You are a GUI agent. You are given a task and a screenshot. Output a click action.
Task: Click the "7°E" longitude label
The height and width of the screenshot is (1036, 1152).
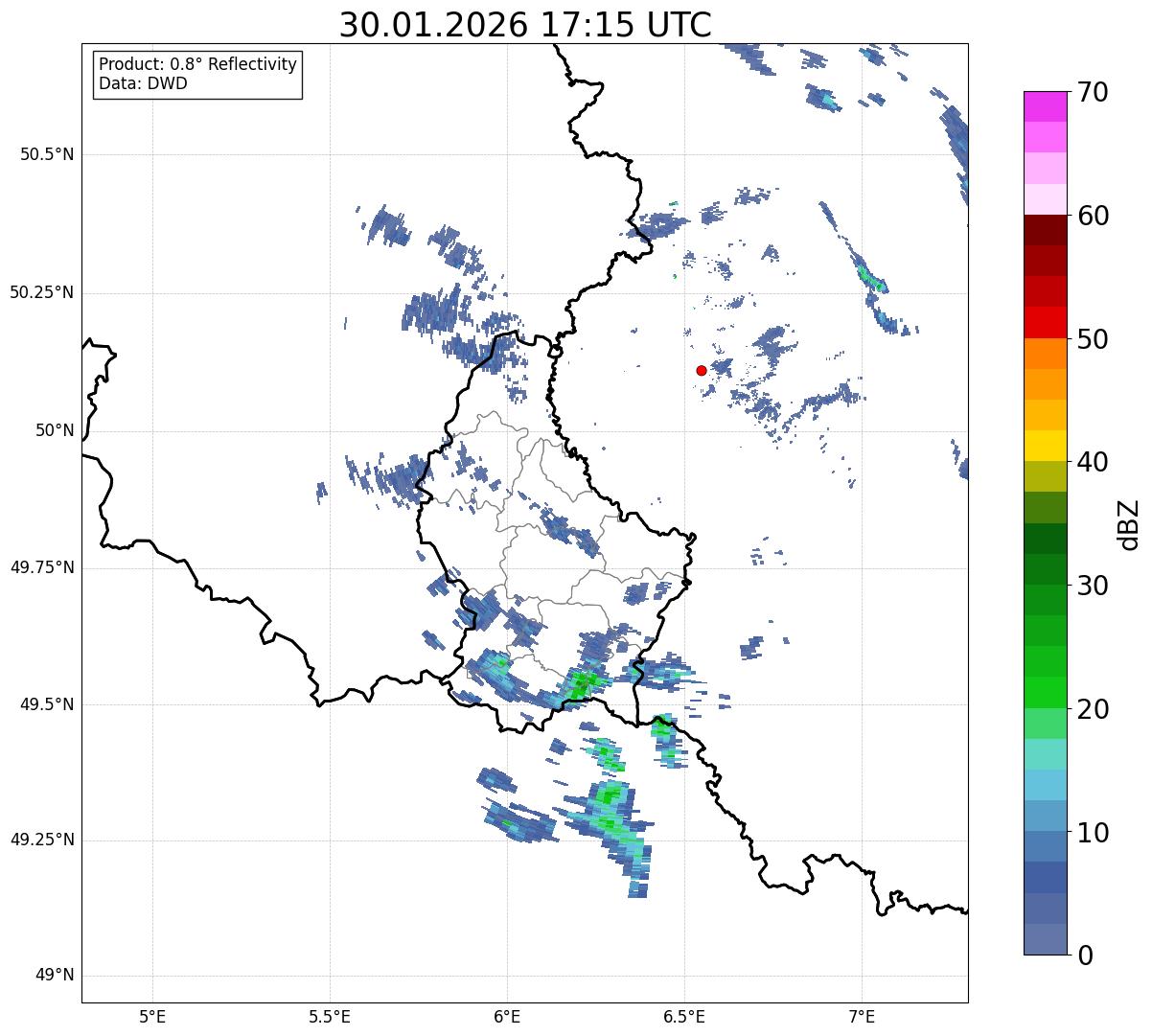pyautogui.click(x=862, y=1016)
